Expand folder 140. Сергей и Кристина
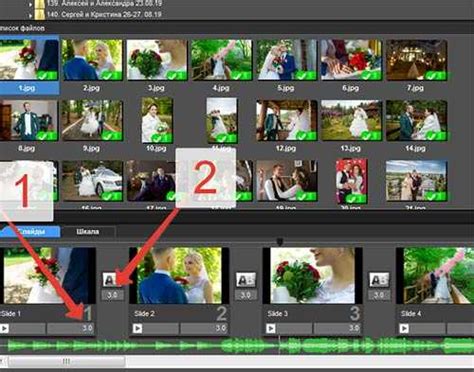 click(30, 15)
